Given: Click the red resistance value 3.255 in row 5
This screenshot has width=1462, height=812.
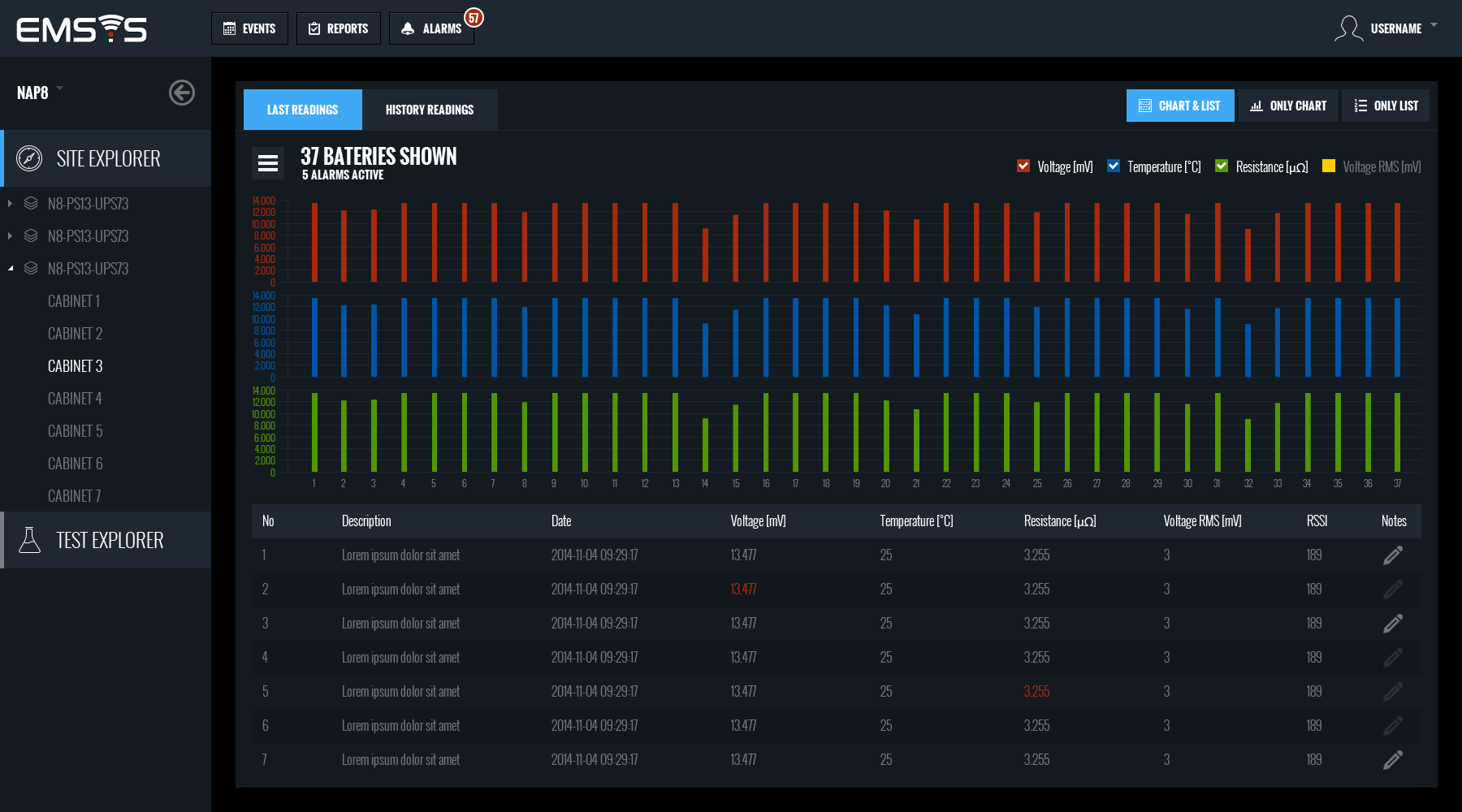Looking at the screenshot, I should click(x=1036, y=692).
